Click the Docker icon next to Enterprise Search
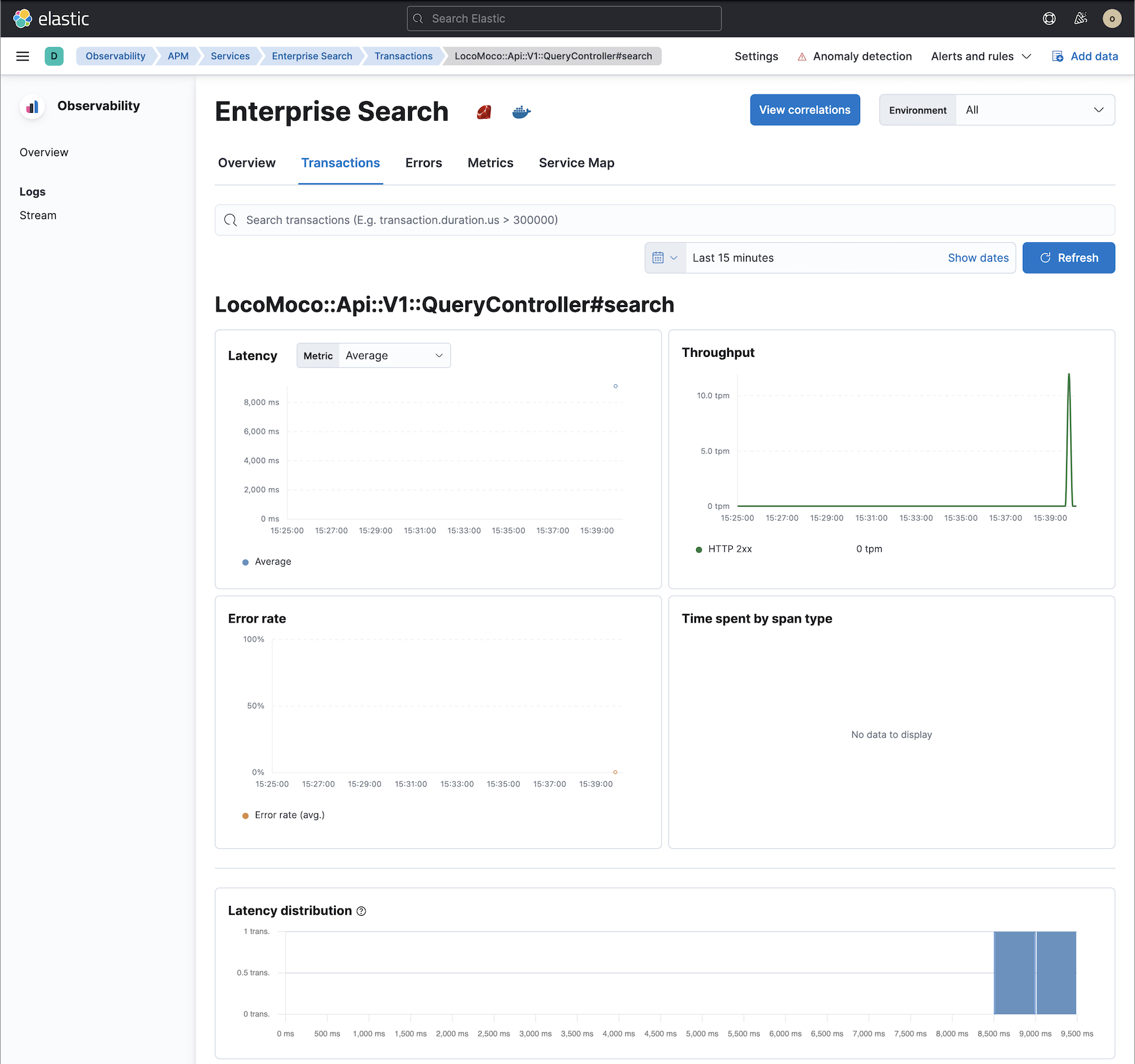This screenshot has height=1064, width=1135. (522, 112)
